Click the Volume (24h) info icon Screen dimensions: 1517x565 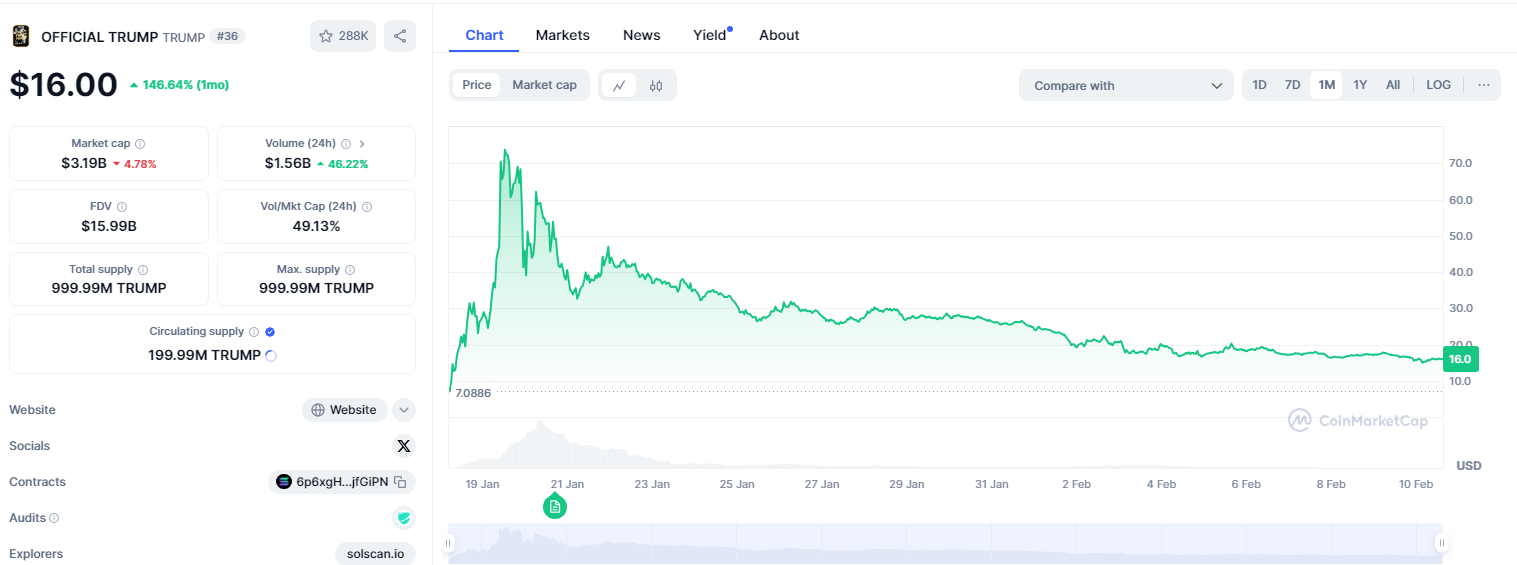(346, 144)
